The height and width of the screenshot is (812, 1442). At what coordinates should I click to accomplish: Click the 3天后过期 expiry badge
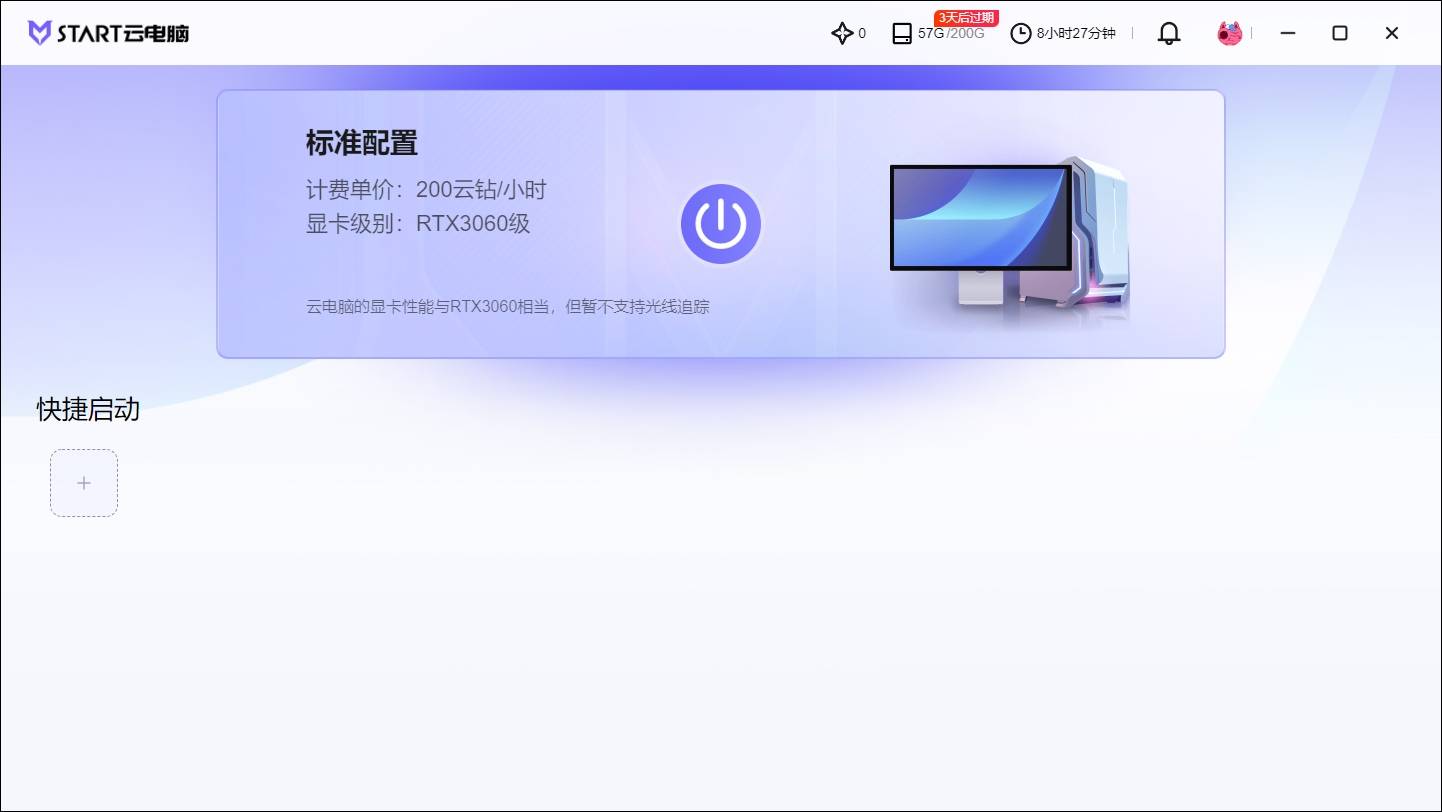pos(966,18)
